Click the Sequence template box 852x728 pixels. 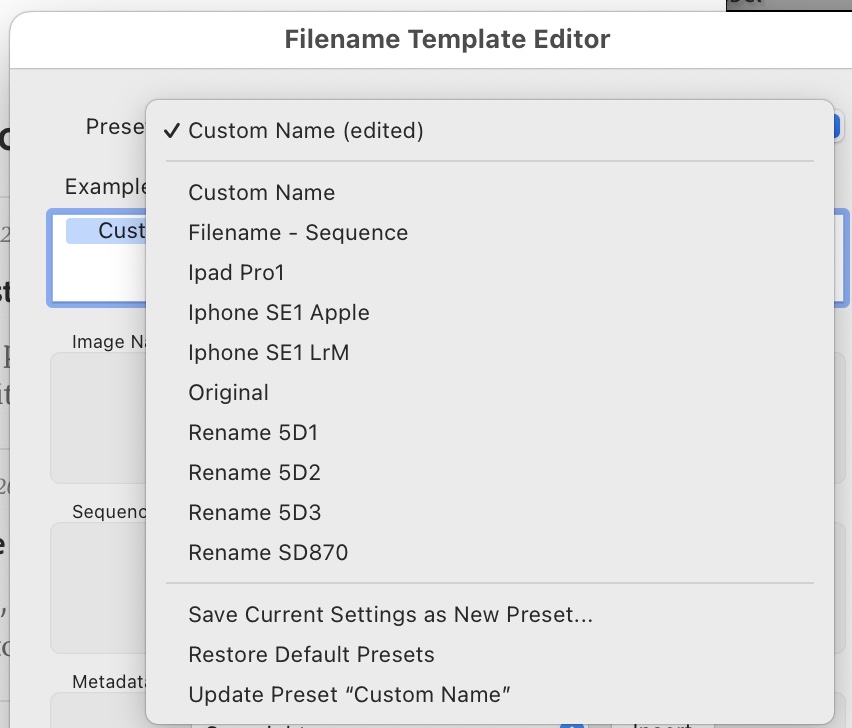(x=100, y=588)
